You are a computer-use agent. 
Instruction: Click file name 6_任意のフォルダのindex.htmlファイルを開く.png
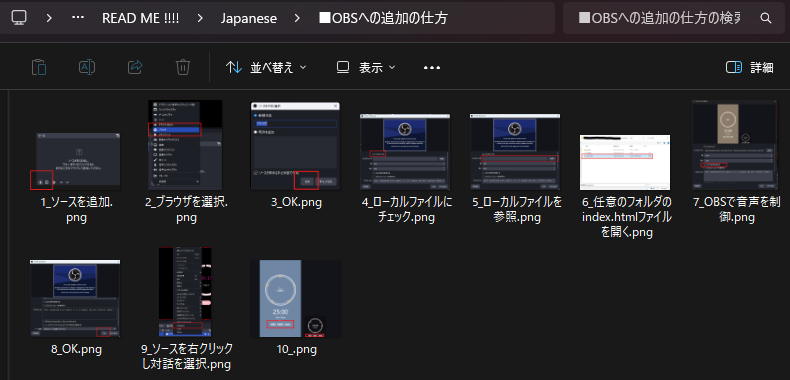(627, 218)
